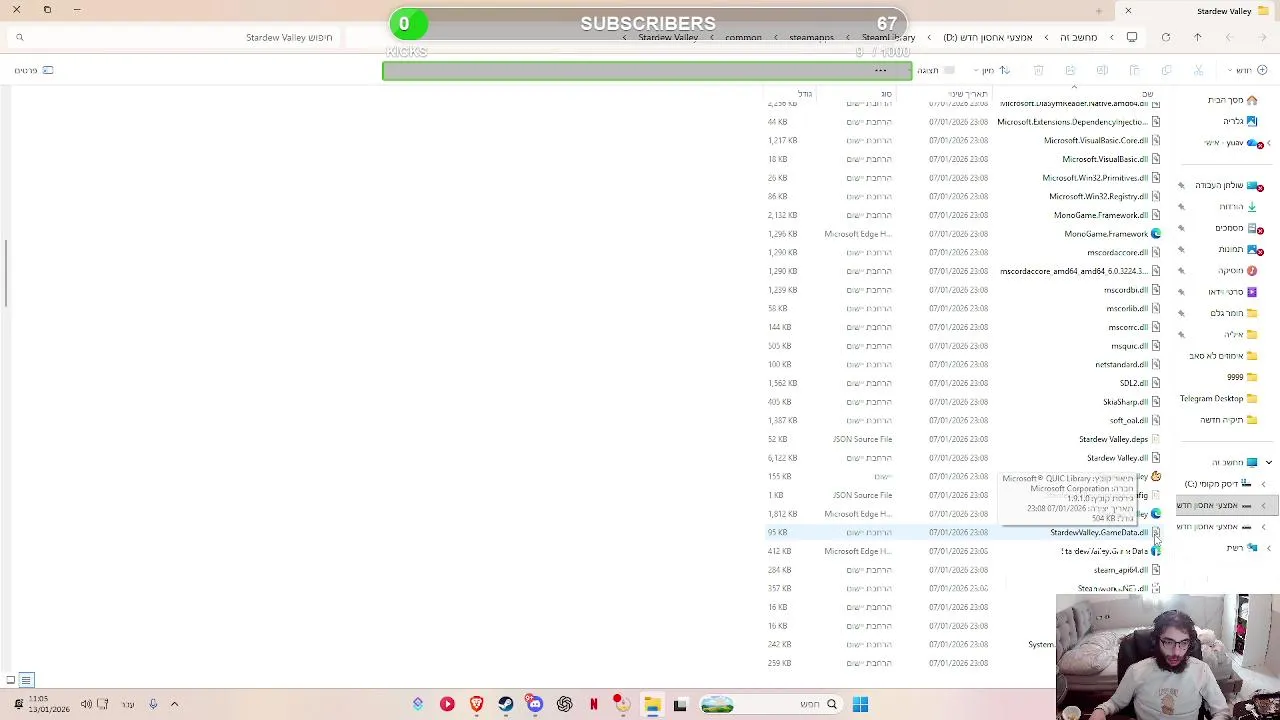Sort by the Type (סוג) column header

click(886, 94)
